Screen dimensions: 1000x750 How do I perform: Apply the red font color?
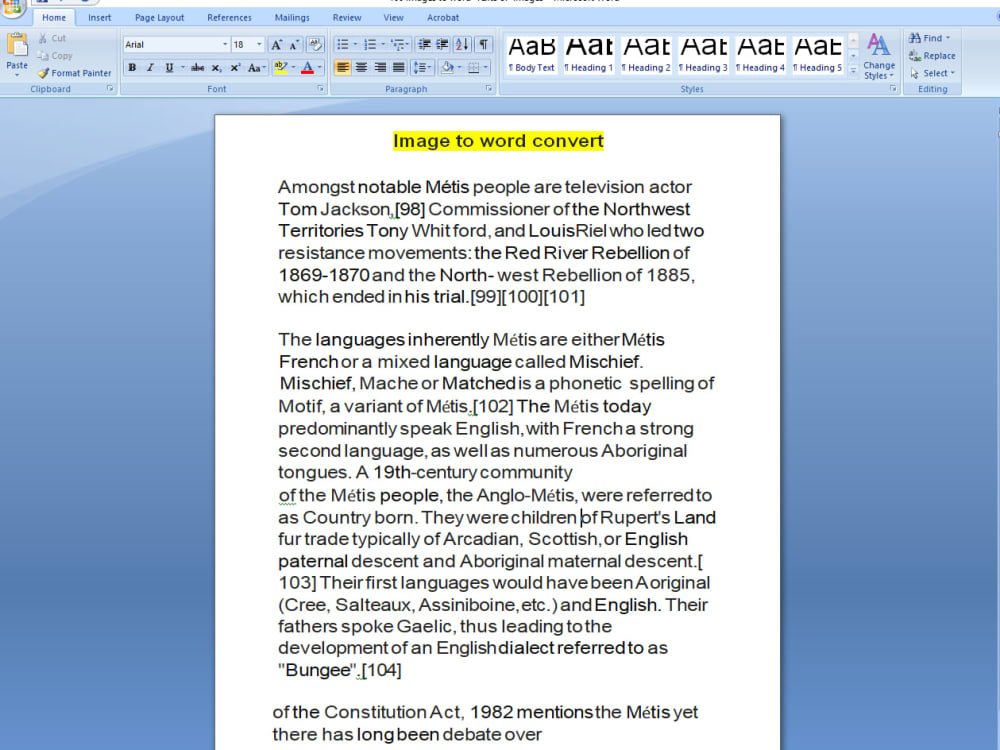(307, 67)
